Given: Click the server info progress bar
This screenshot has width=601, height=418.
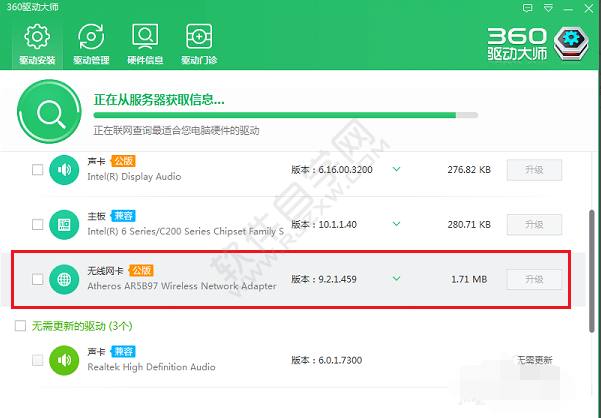Looking at the screenshot, I should click(x=286, y=115).
